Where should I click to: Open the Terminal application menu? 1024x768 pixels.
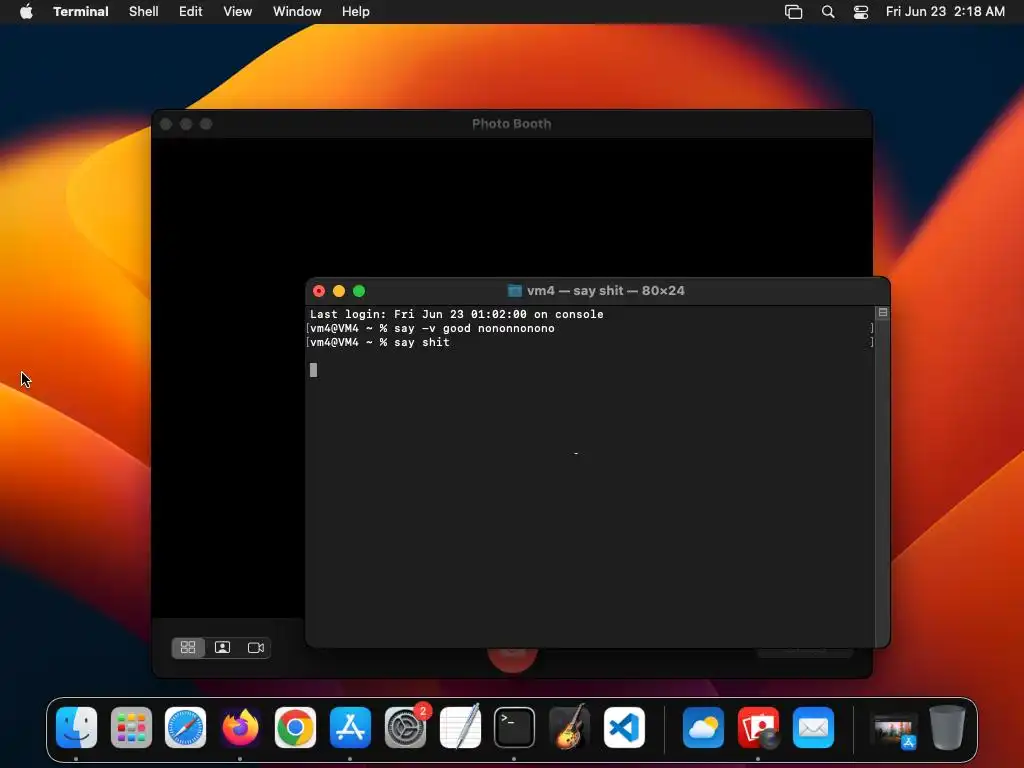tap(81, 12)
